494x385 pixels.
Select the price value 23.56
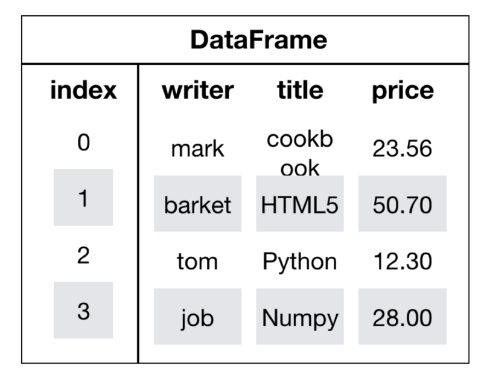click(x=402, y=149)
